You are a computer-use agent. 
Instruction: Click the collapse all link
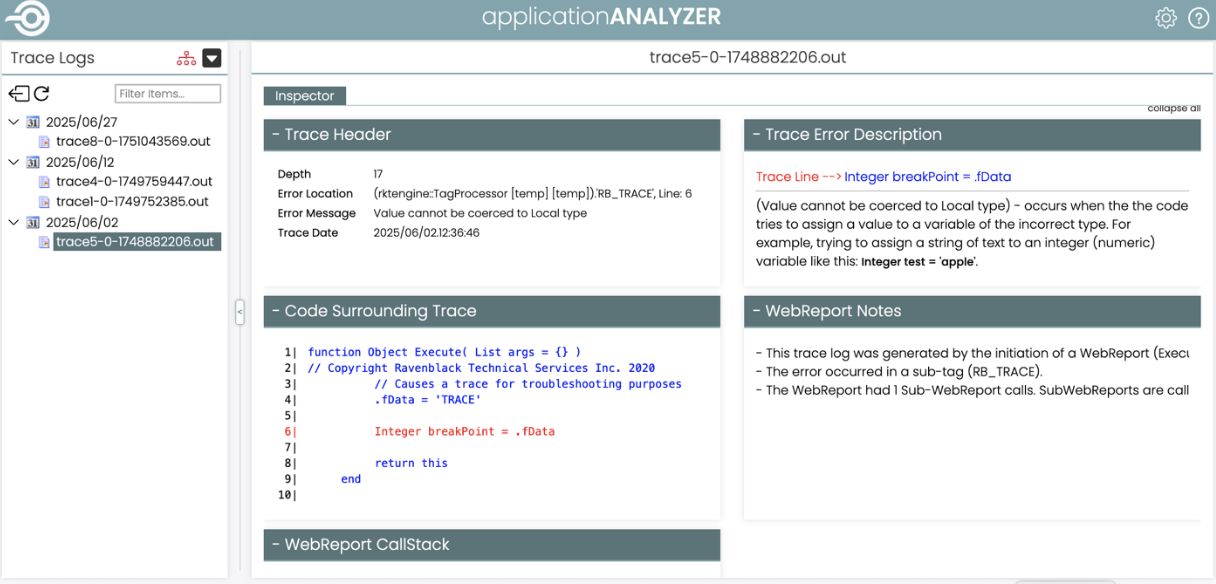pyautogui.click(x=1173, y=109)
